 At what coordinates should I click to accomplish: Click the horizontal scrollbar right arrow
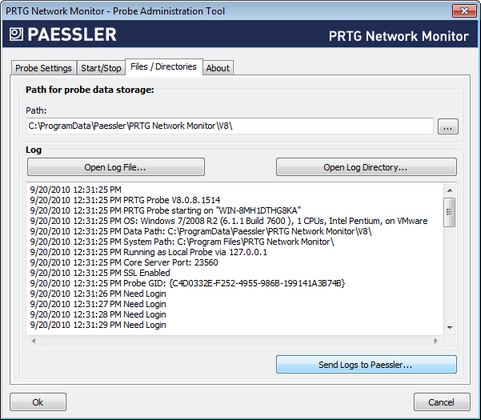435,341
